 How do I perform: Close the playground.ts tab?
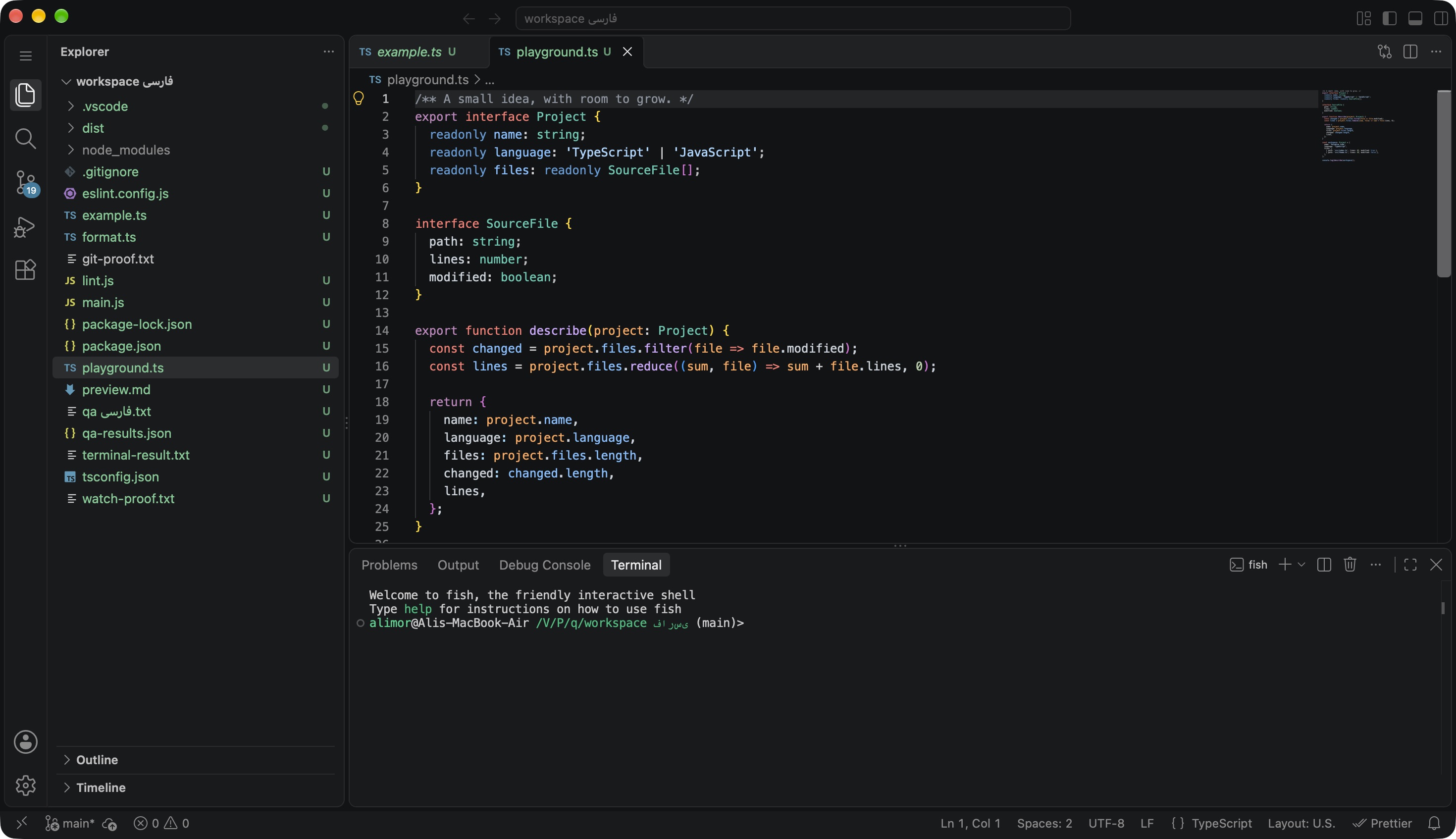[627, 52]
